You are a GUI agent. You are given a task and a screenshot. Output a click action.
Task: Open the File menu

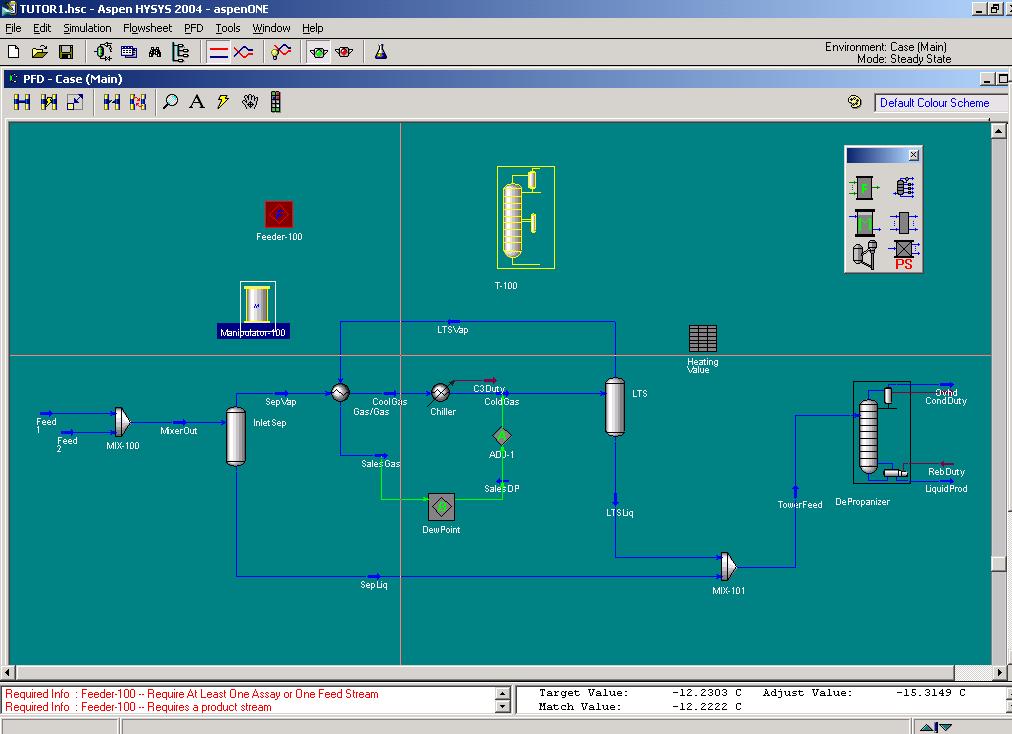pos(13,28)
